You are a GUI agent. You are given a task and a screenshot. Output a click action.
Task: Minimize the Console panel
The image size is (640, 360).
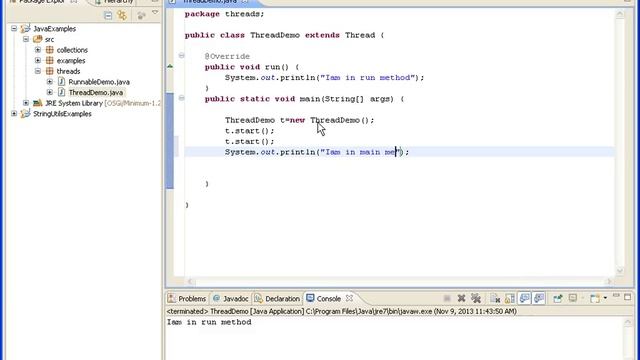pos(616,296)
